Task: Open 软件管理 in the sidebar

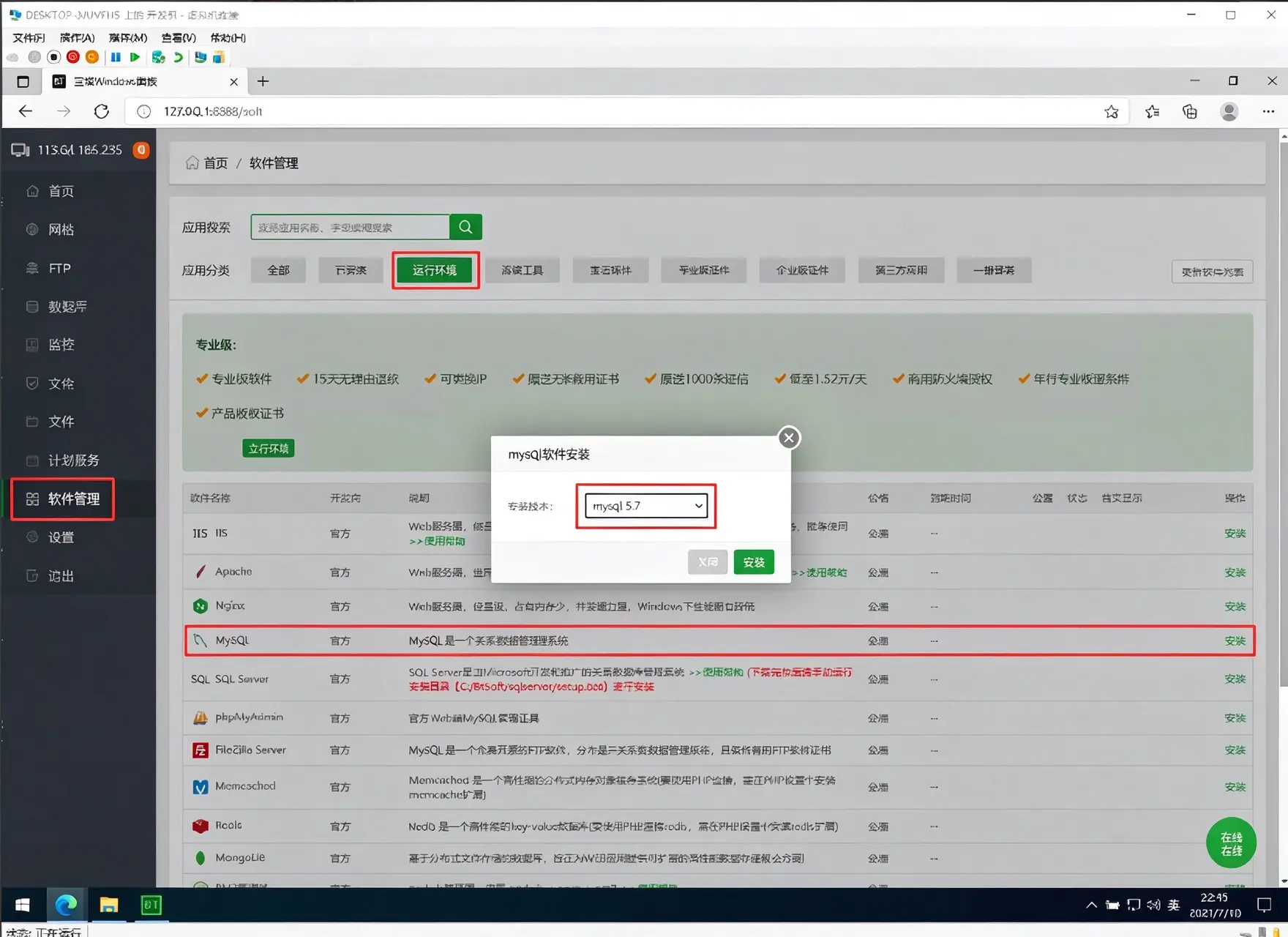Action: [63, 499]
